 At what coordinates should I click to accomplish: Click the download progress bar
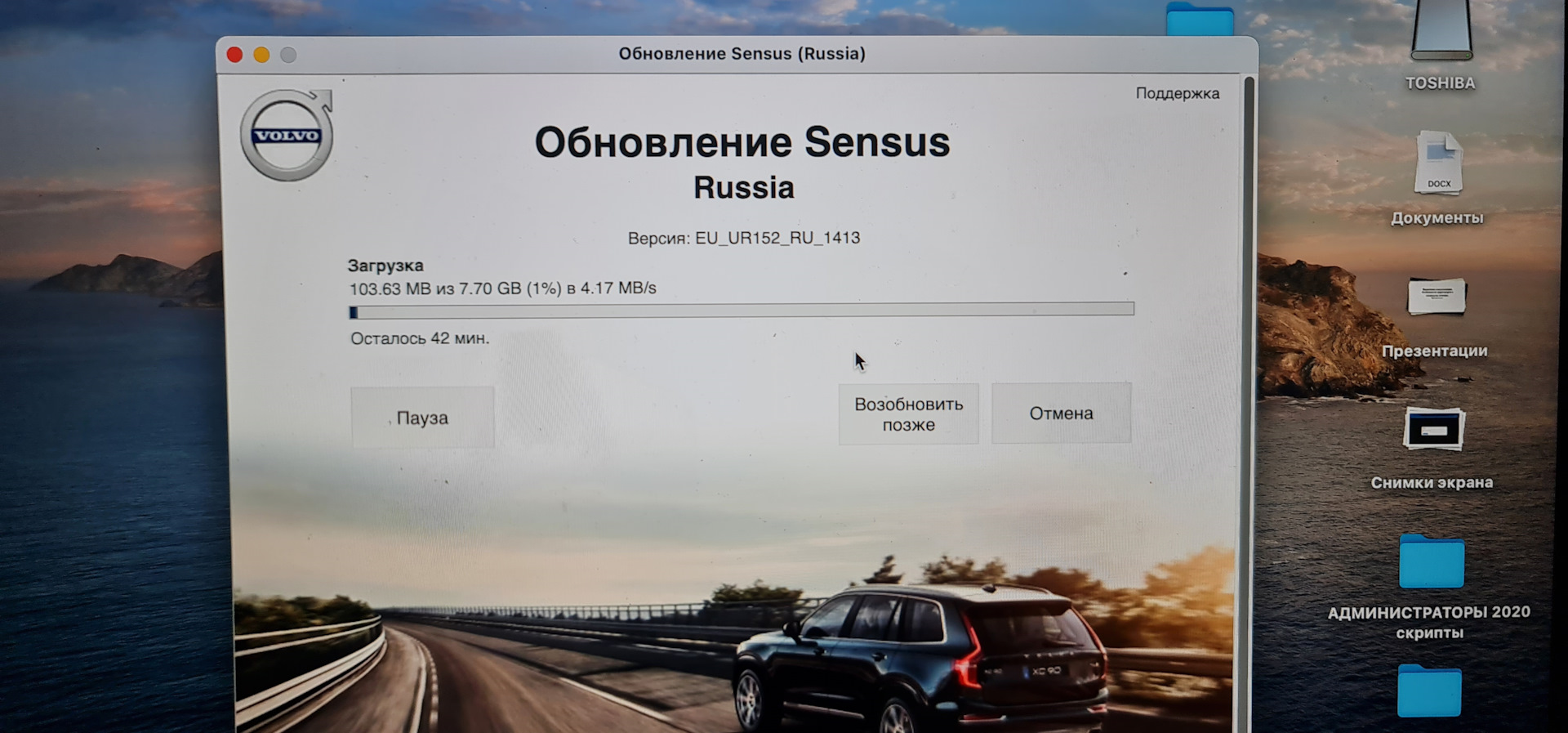point(742,310)
